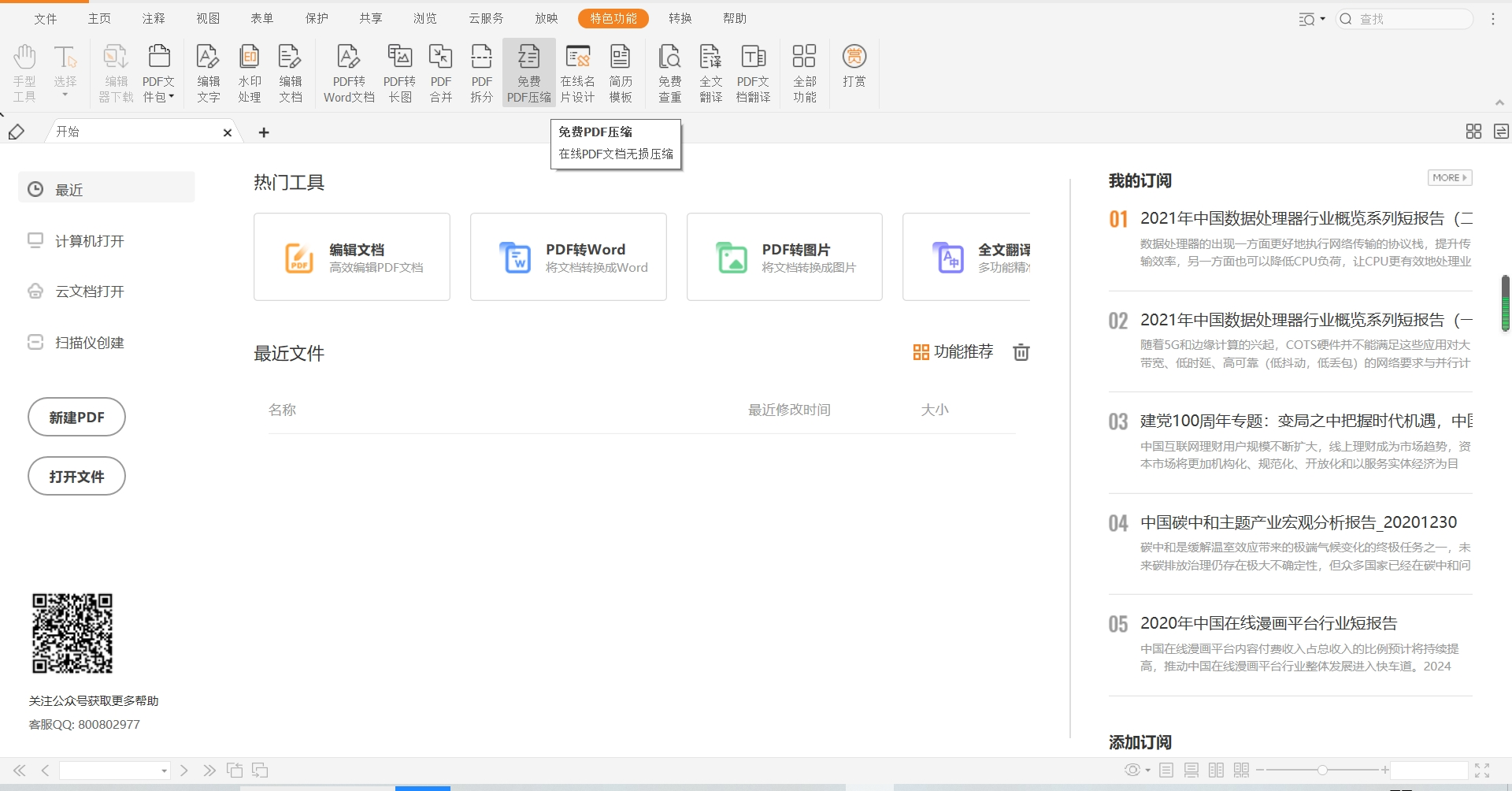Image resolution: width=1512 pixels, height=791 pixels.
Task: Select the hand tool (手型工具)
Action: (x=24, y=71)
